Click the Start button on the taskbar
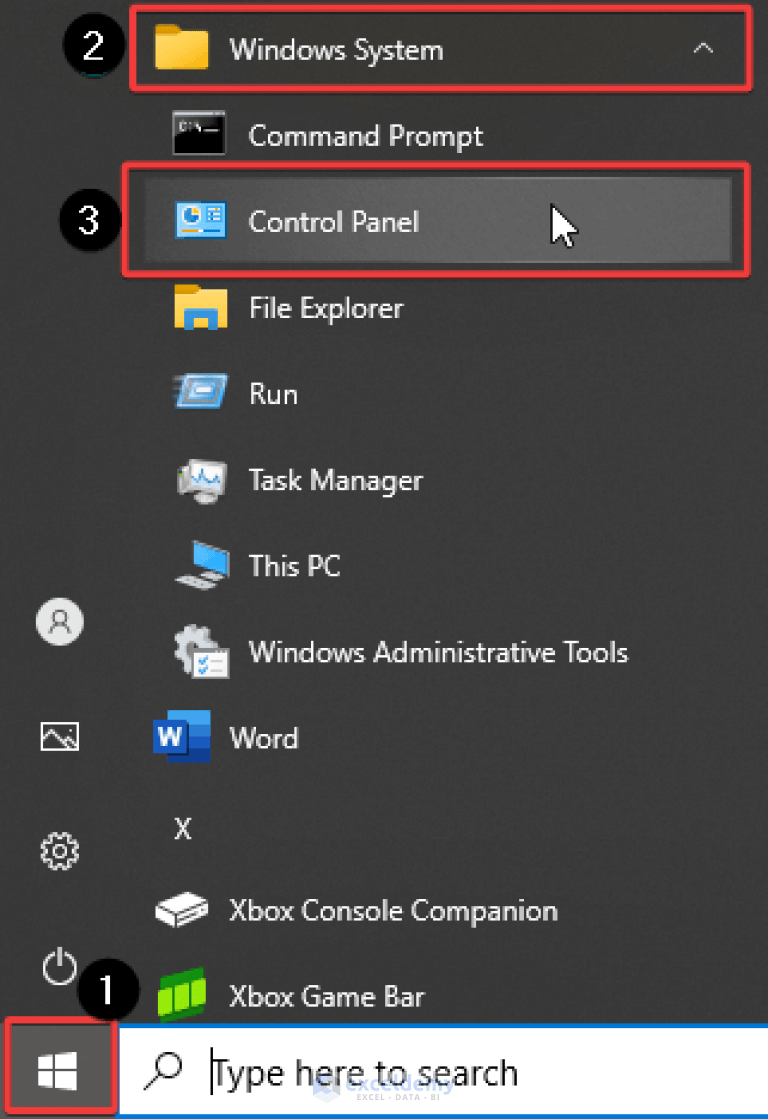 (x=59, y=1066)
